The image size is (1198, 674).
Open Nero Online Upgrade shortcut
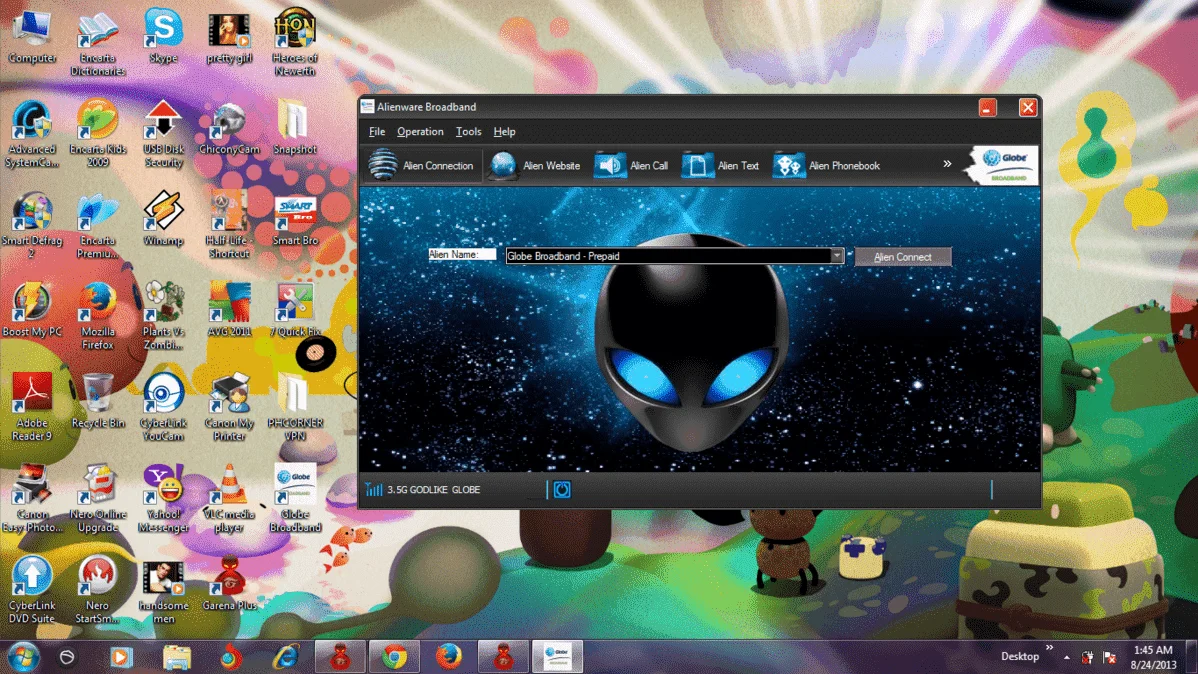98,499
